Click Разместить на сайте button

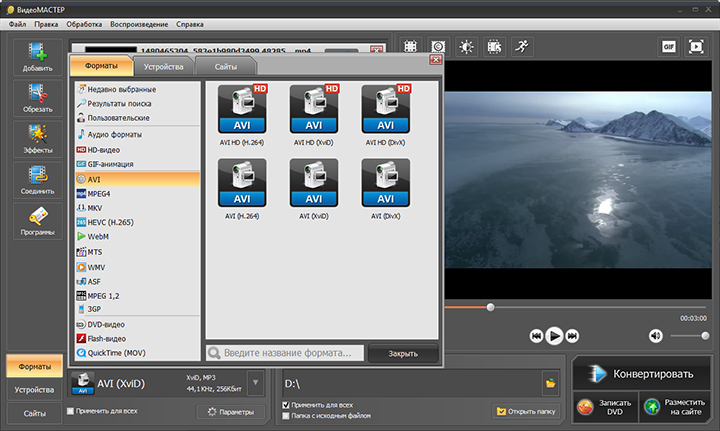(675, 407)
